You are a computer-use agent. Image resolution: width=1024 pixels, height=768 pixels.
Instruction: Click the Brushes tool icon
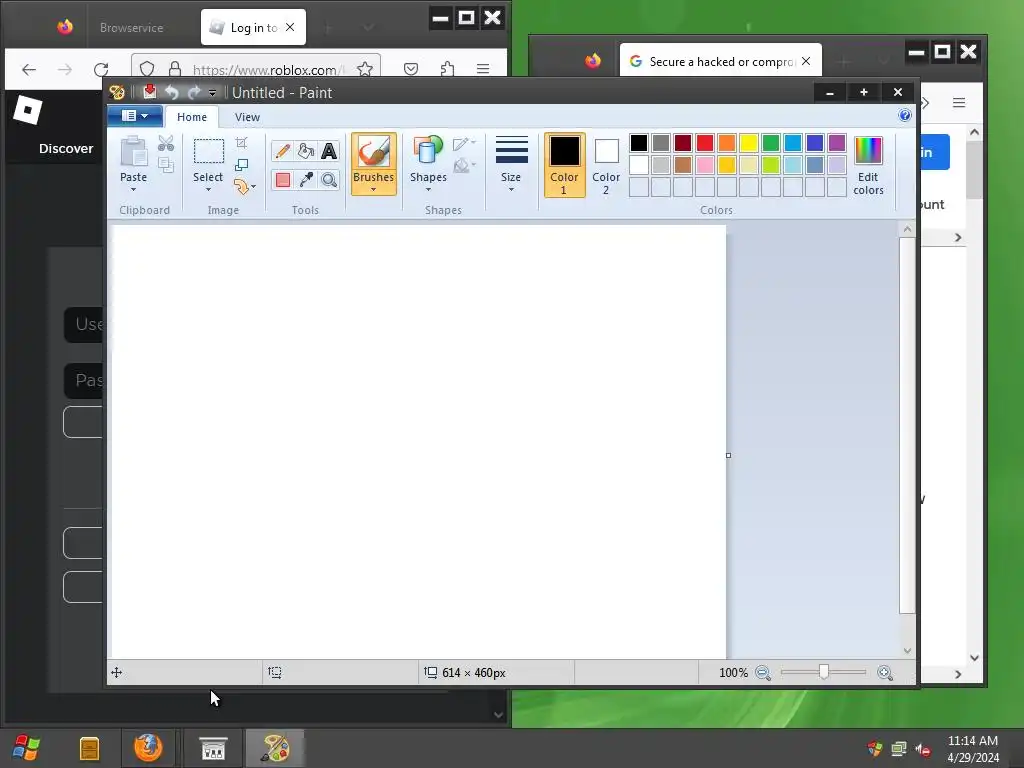tap(374, 152)
